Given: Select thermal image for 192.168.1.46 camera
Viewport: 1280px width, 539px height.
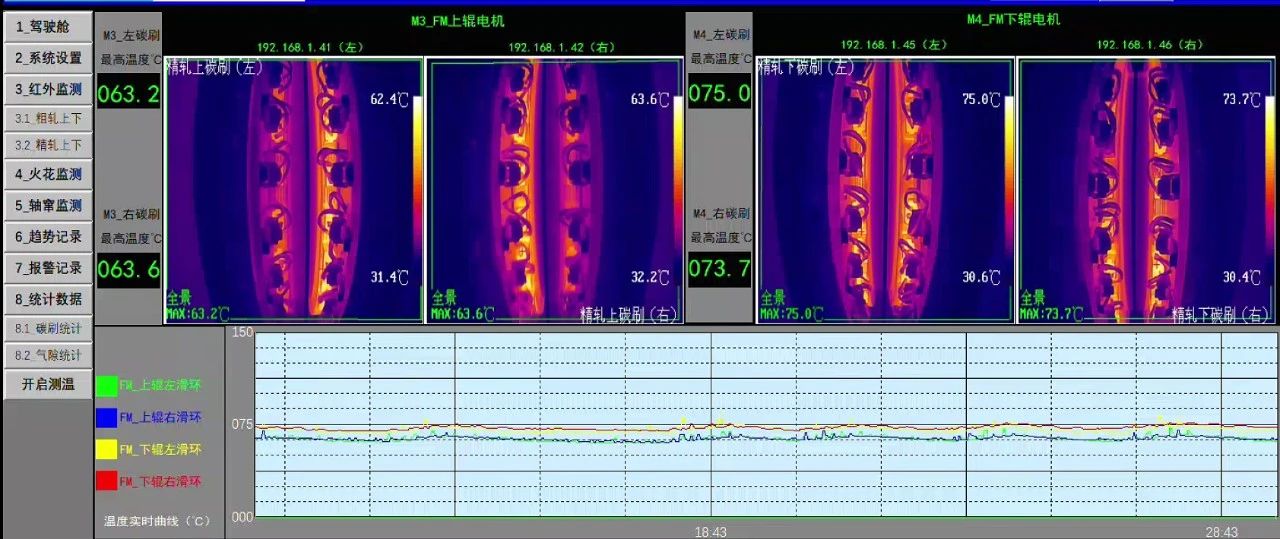Looking at the screenshot, I should 1146,190.
